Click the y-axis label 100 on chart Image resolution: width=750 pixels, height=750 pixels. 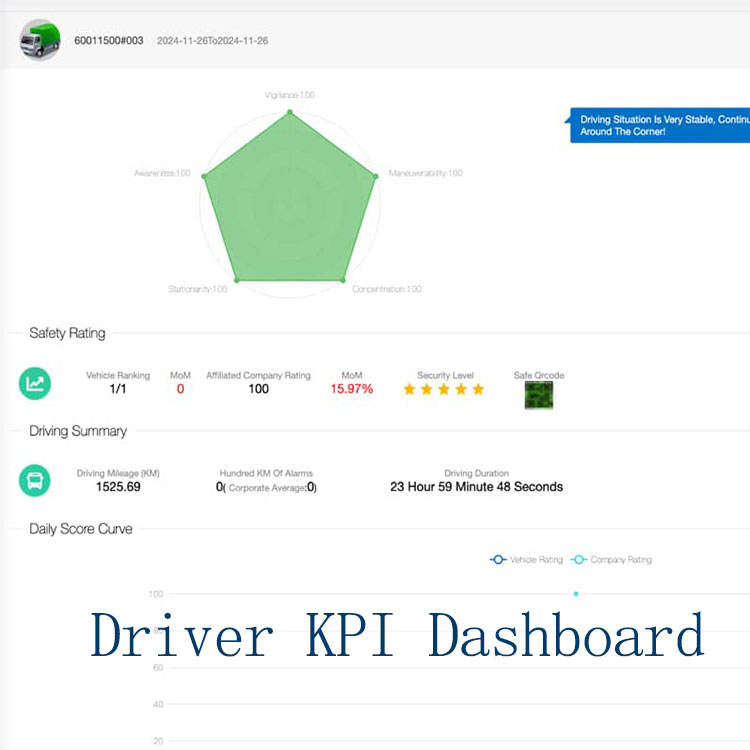point(156,594)
